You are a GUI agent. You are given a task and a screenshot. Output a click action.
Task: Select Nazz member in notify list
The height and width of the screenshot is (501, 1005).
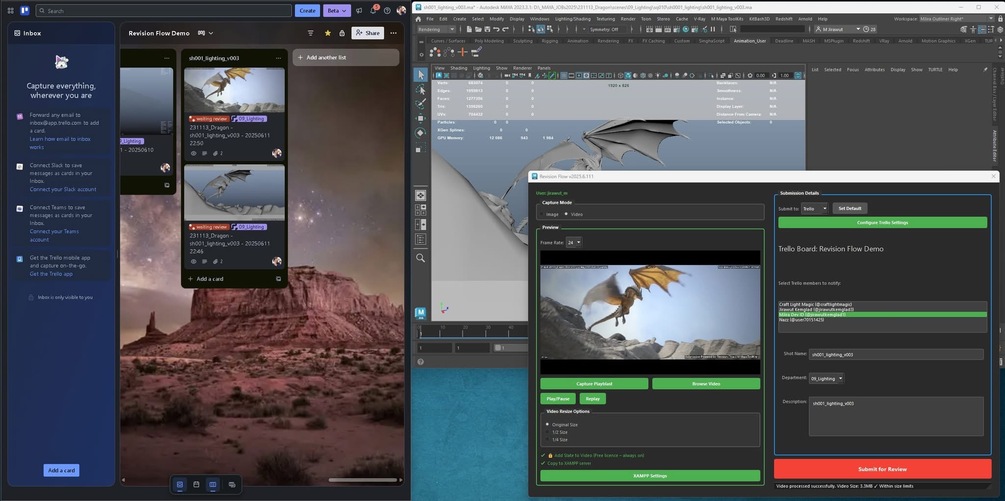883,320
